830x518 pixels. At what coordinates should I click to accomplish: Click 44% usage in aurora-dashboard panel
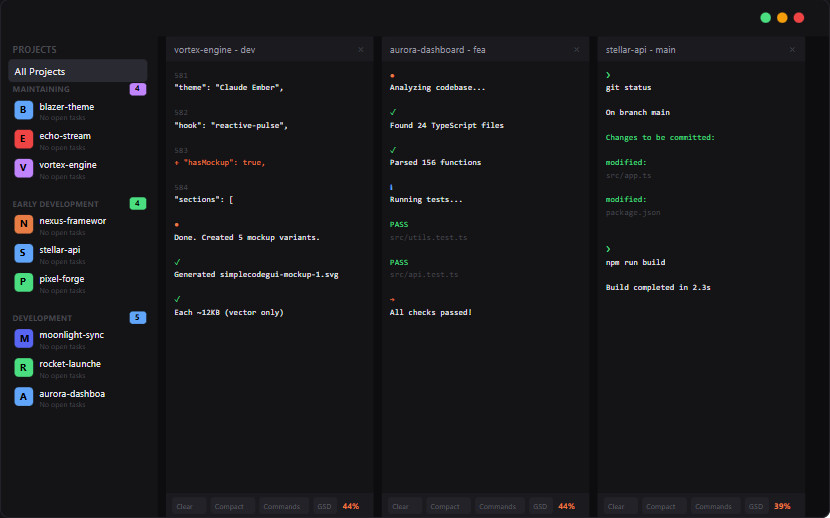566,506
